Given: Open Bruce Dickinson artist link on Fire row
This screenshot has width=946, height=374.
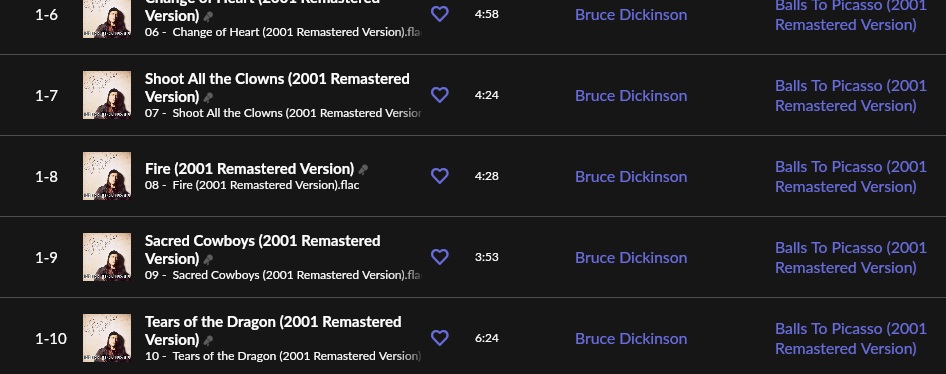Looking at the screenshot, I should pos(631,176).
